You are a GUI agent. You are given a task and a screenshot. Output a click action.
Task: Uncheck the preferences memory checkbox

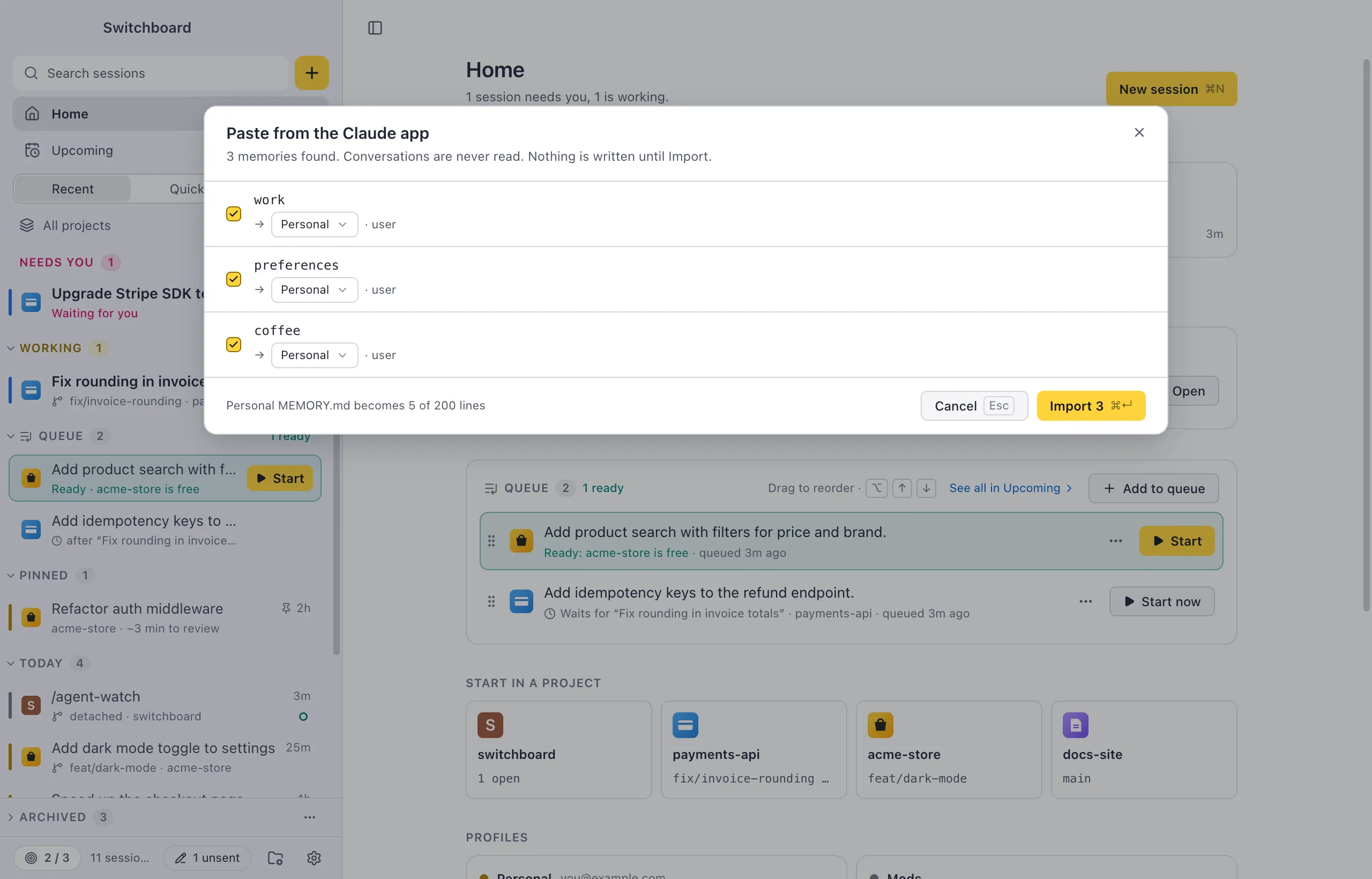[x=234, y=279]
